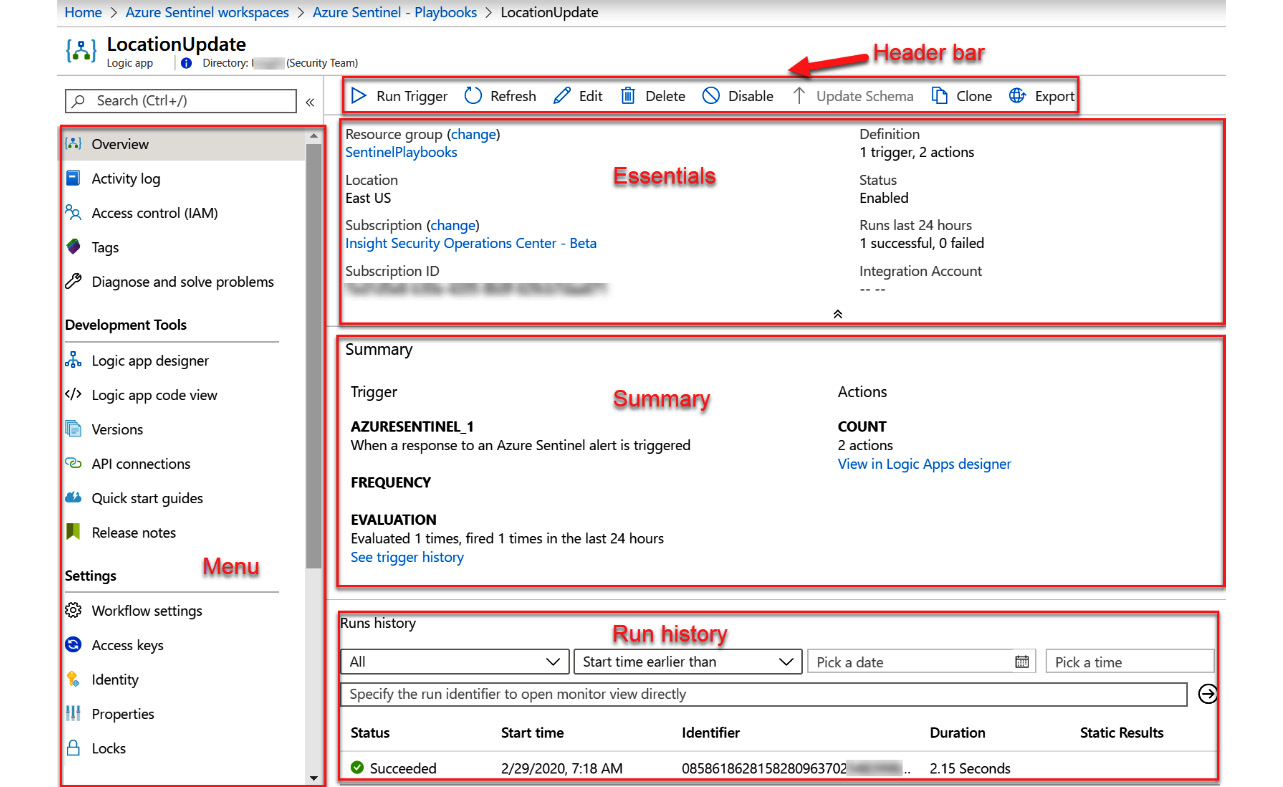Open the run status filter dropdown showing All
Screen dimensions: 1283x787
pos(455,661)
